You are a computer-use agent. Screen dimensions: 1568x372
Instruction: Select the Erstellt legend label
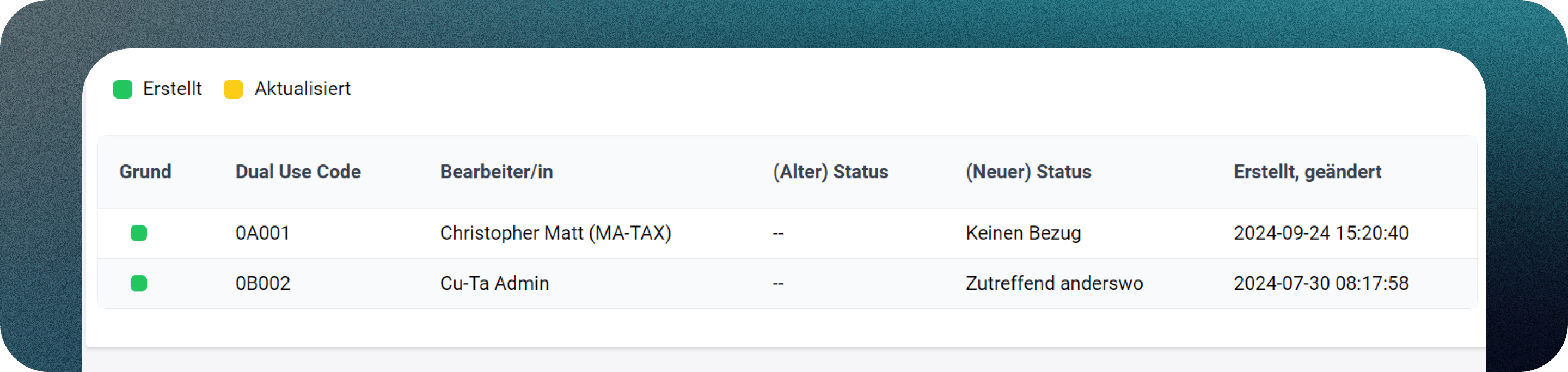(x=172, y=89)
